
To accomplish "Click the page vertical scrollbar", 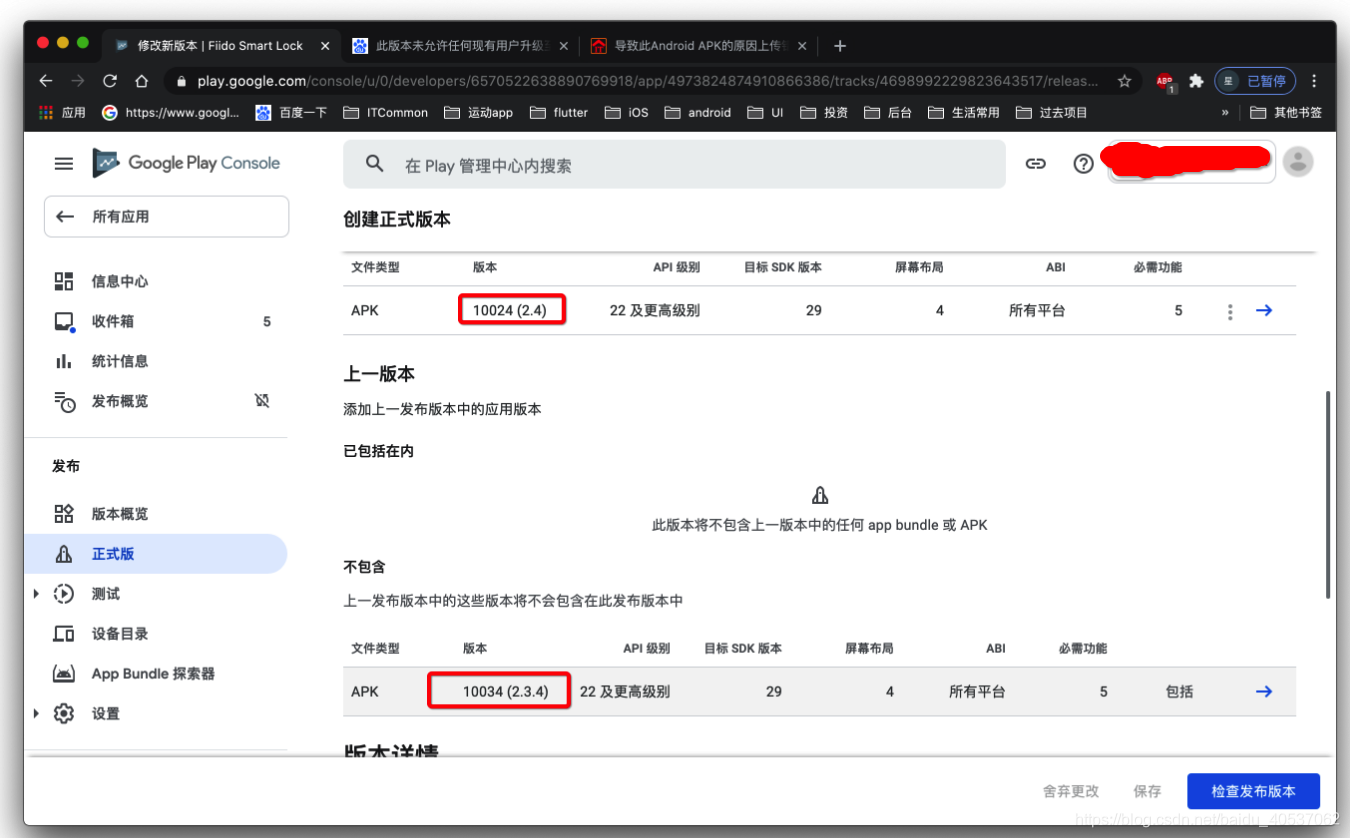I will point(1328,495).
